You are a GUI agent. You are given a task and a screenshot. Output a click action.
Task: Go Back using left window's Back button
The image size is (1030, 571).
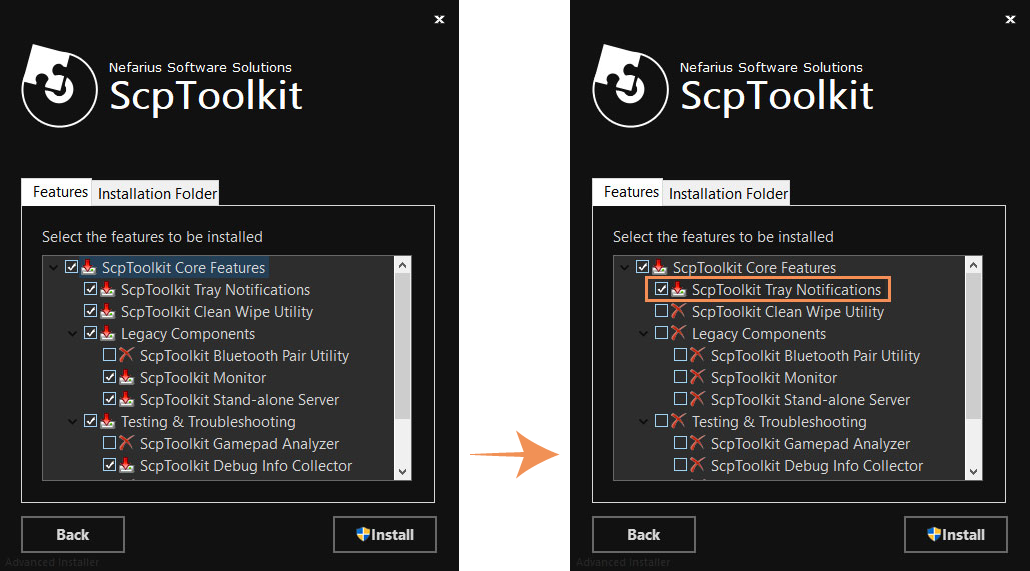72,534
